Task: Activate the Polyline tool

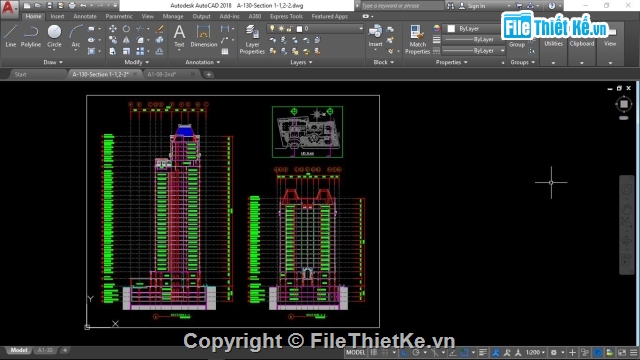Action: pyautogui.click(x=31, y=36)
